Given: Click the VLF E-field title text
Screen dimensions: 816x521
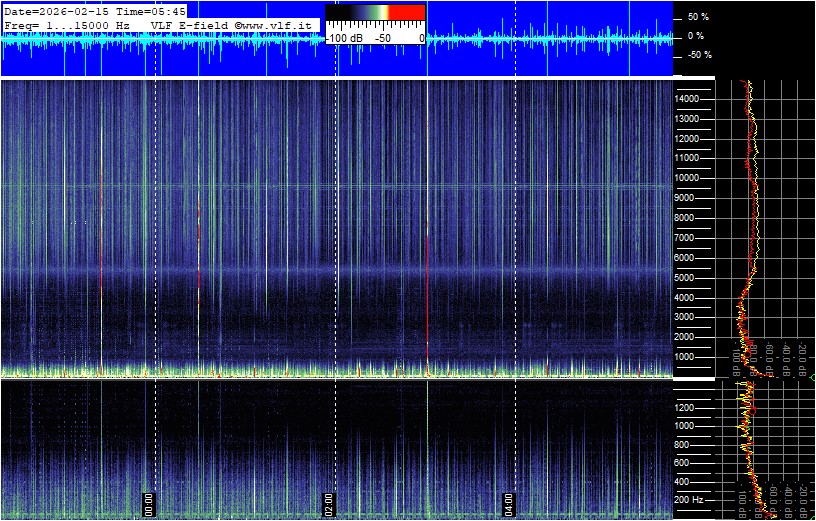Looking at the screenshot, I should [190, 24].
